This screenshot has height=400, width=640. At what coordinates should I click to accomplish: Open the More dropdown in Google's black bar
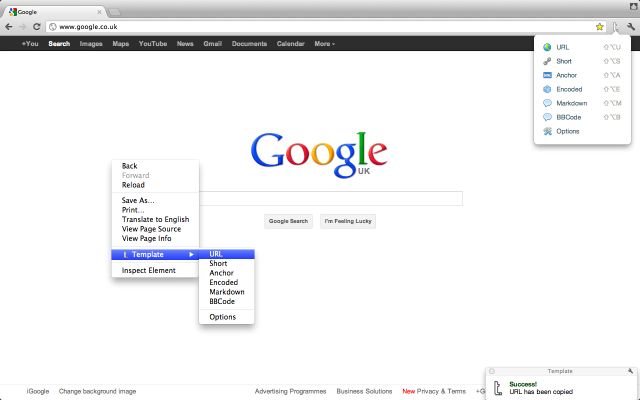pyautogui.click(x=324, y=44)
